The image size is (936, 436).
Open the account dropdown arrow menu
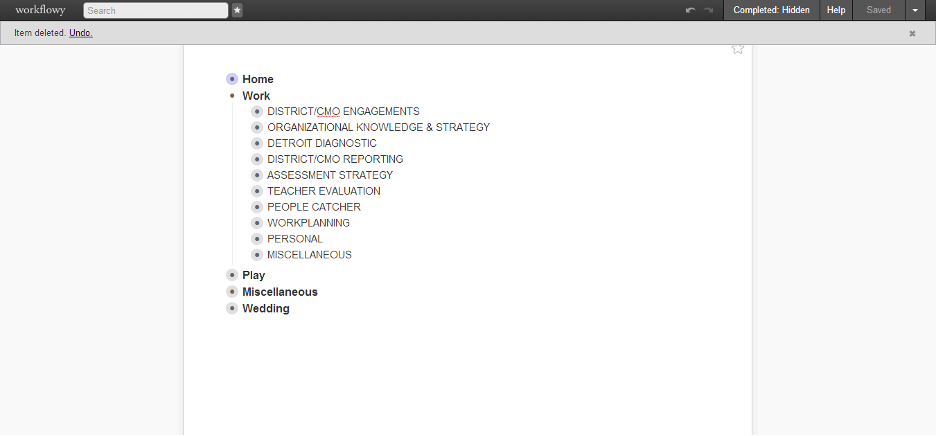pyautogui.click(x=915, y=10)
